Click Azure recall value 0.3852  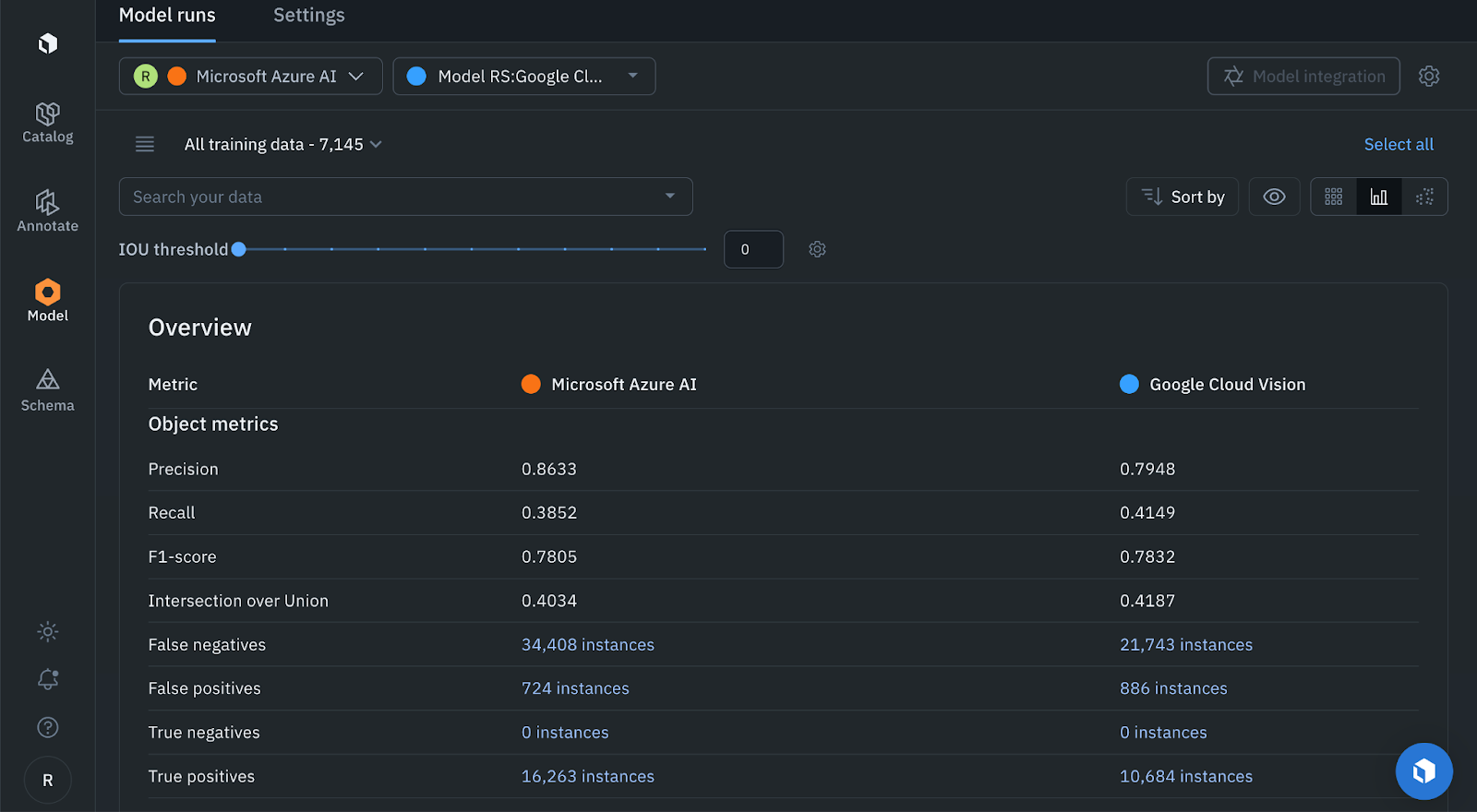tap(549, 513)
